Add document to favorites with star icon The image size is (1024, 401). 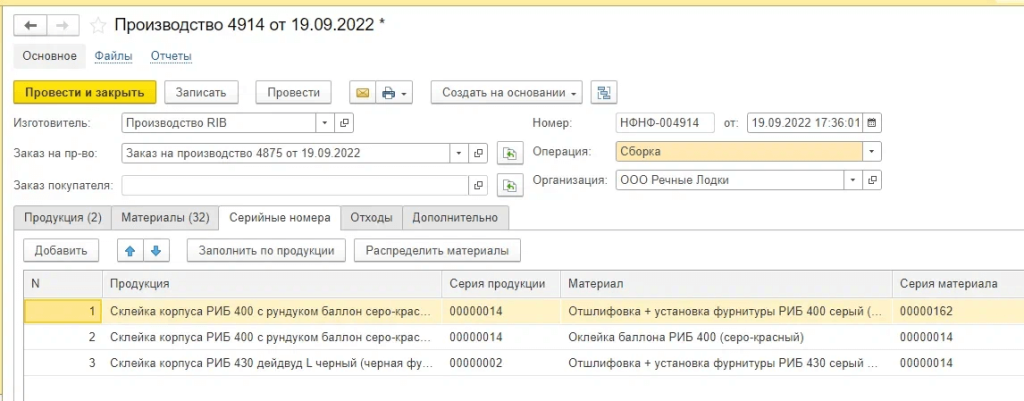pos(98,24)
